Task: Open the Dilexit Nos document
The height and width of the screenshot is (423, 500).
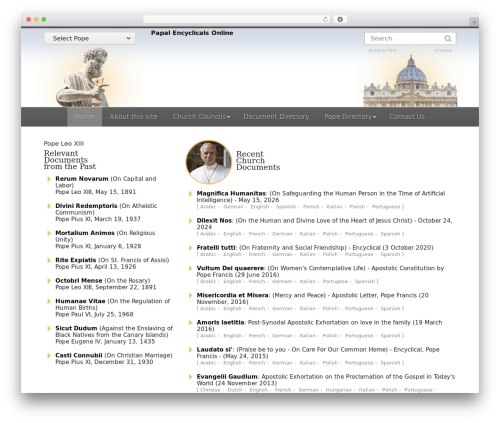Action: (x=214, y=221)
